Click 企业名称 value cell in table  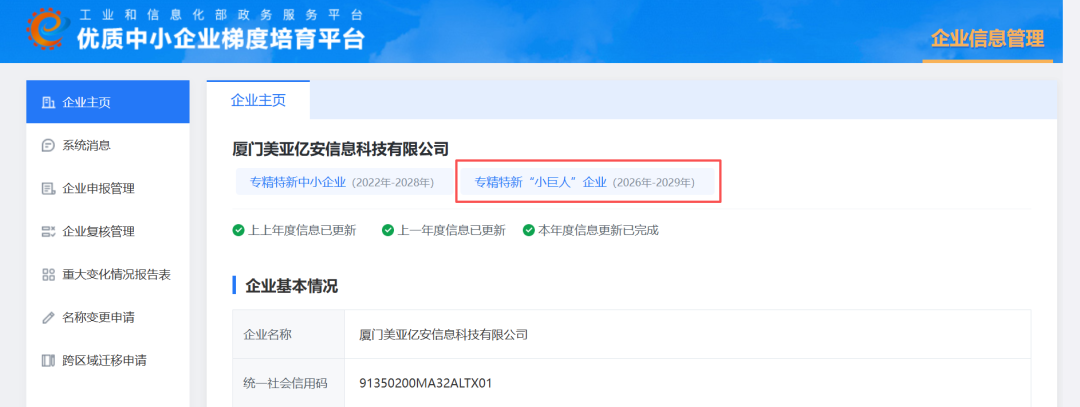coord(687,335)
